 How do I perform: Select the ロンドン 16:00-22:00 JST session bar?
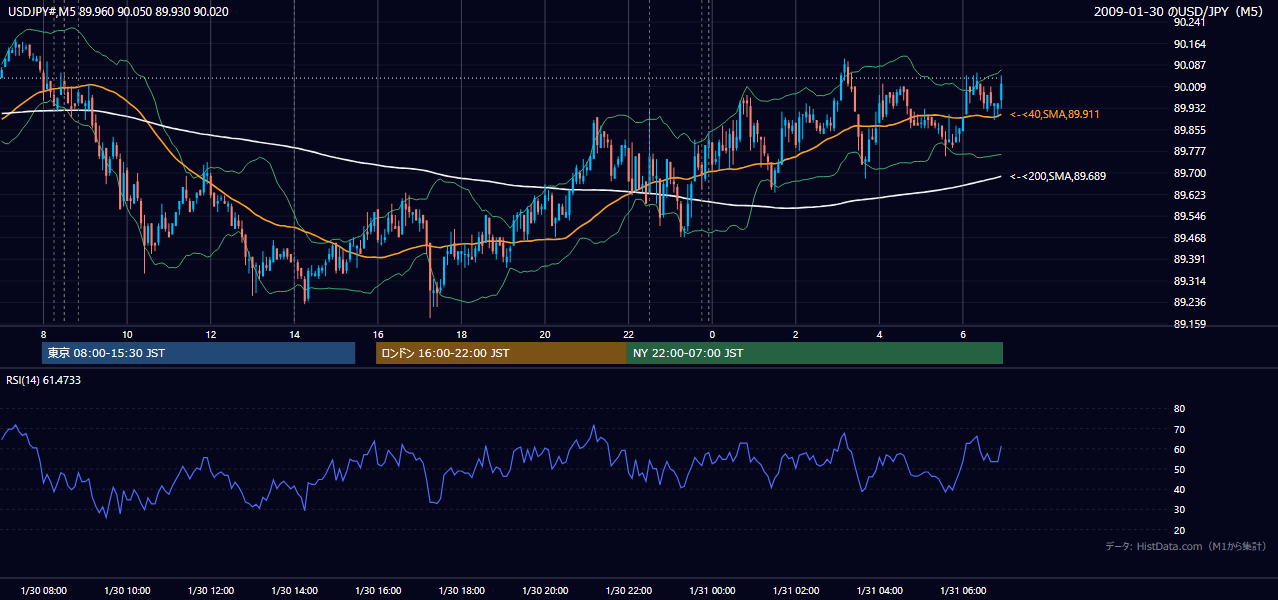point(501,353)
